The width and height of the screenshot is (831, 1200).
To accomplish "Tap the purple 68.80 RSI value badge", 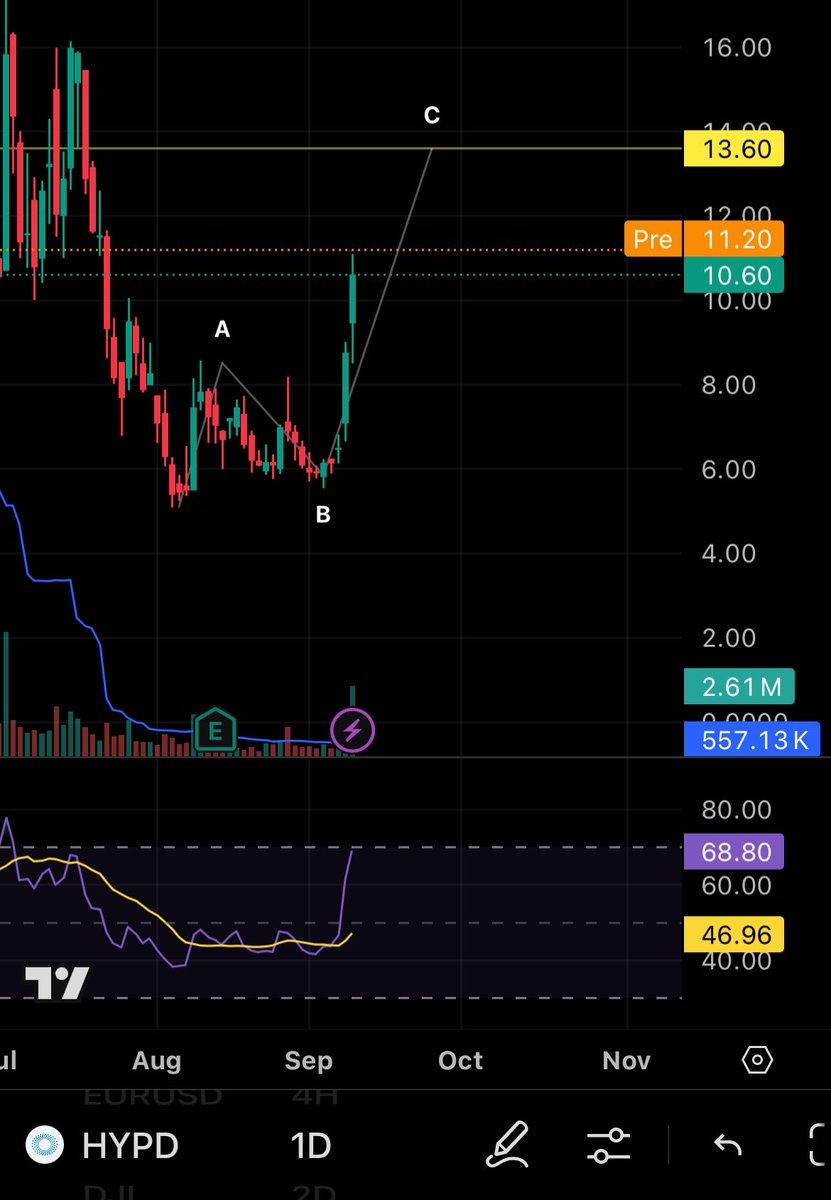I will pyautogui.click(x=734, y=852).
